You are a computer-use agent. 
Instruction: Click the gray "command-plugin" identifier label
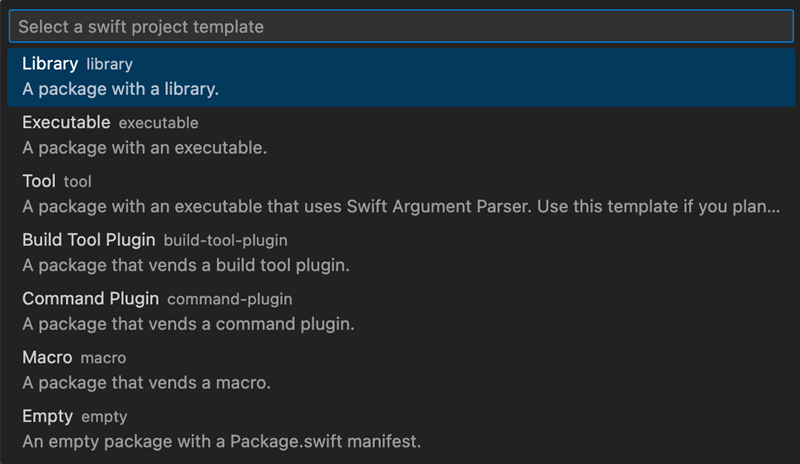(230, 299)
